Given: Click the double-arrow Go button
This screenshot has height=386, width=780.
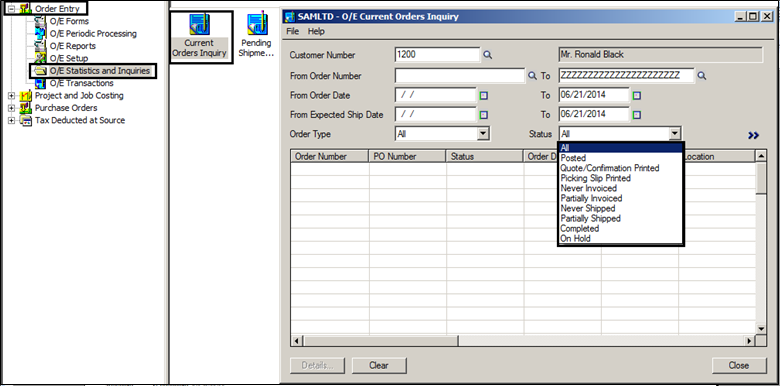Looking at the screenshot, I should [753, 135].
